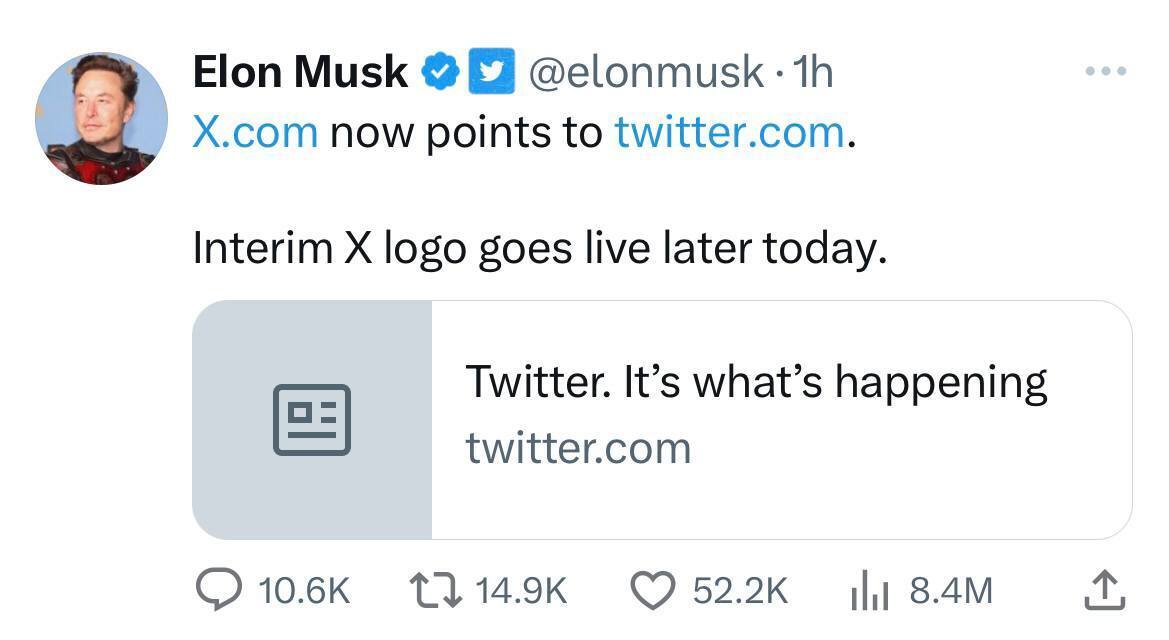Like the tweet with the heart icon

coord(653,591)
